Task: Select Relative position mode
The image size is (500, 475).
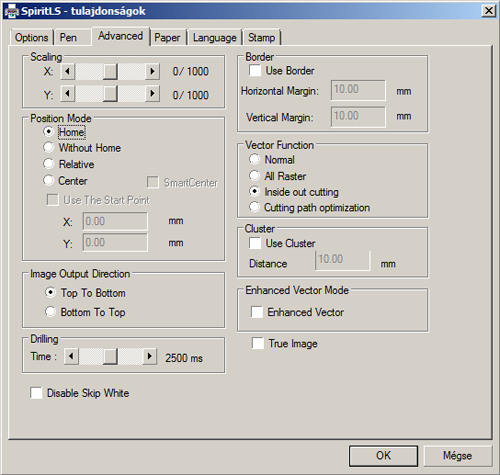Action: coord(69,164)
